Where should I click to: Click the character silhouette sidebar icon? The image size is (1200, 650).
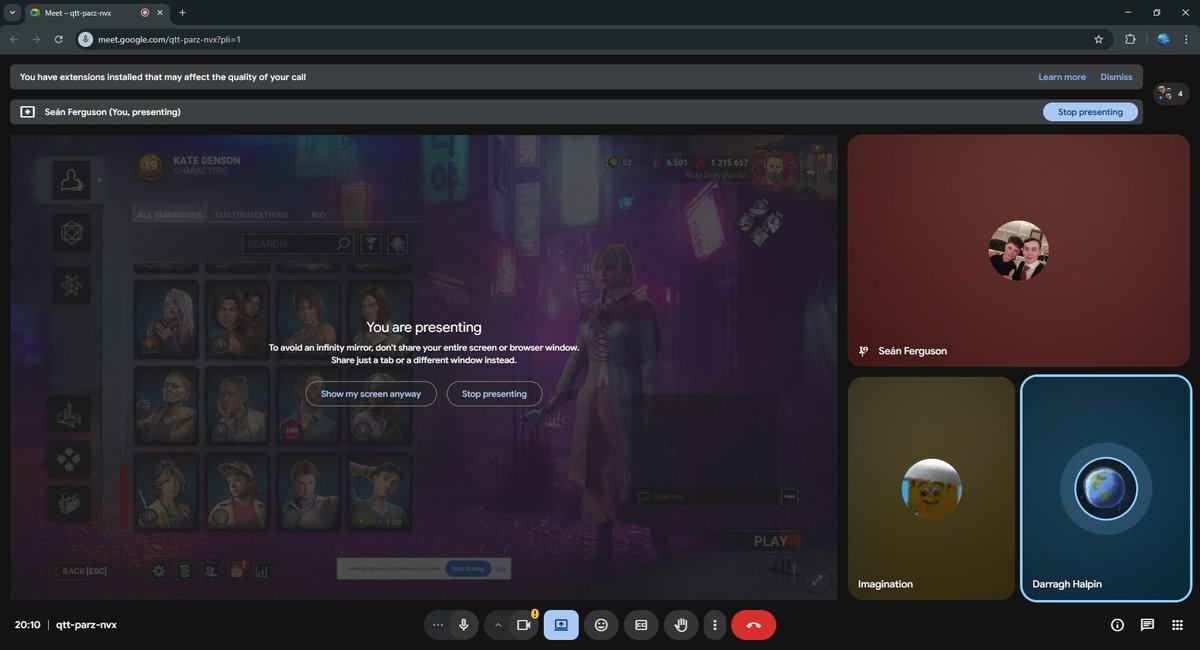[x=71, y=180]
